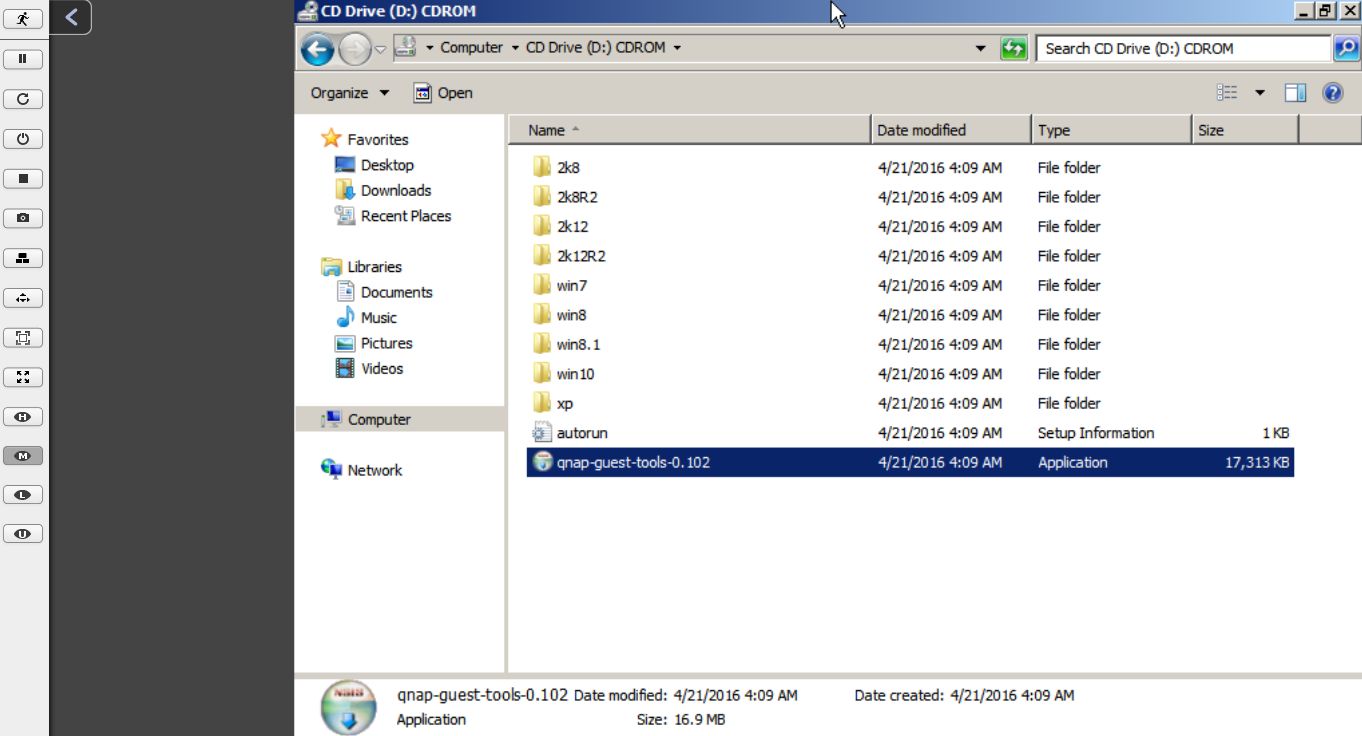Click the Change your view icon
1362x736 pixels.
1227,93
